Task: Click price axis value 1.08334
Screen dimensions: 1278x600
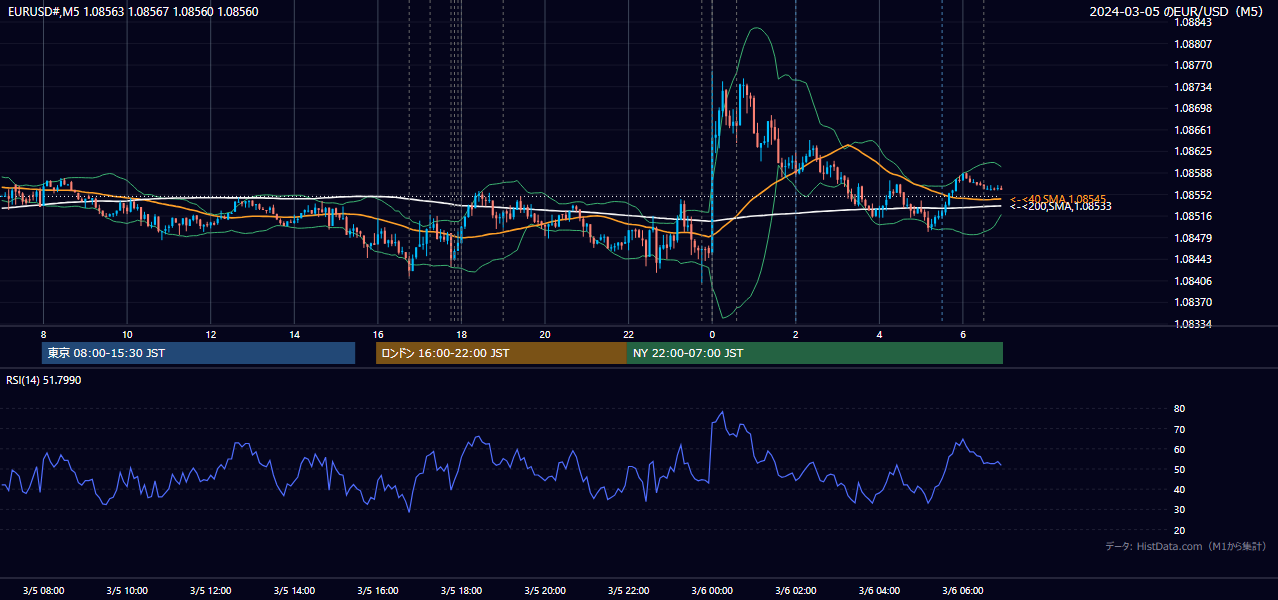Action: click(x=1193, y=324)
